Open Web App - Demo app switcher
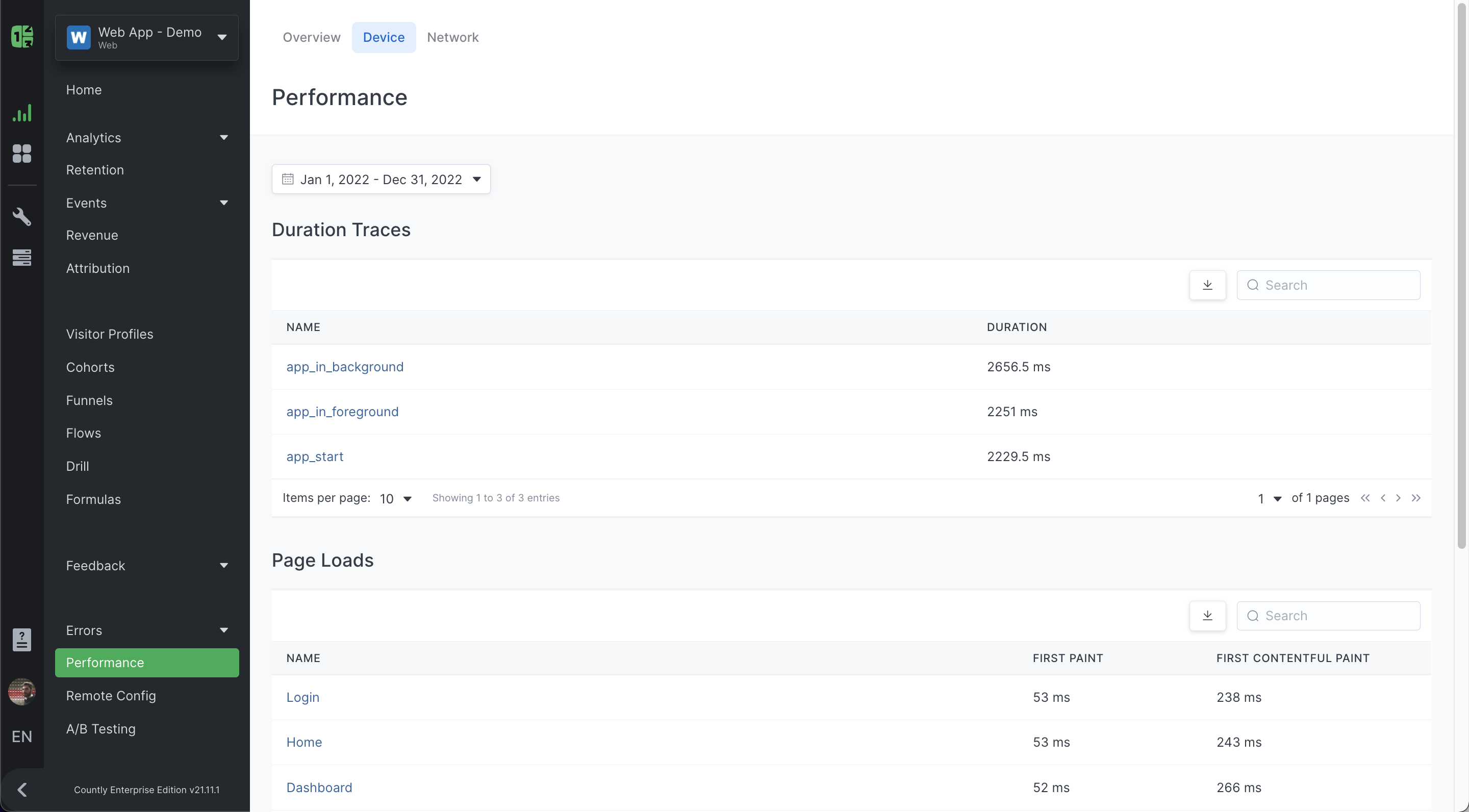The image size is (1469, 812). (146, 38)
